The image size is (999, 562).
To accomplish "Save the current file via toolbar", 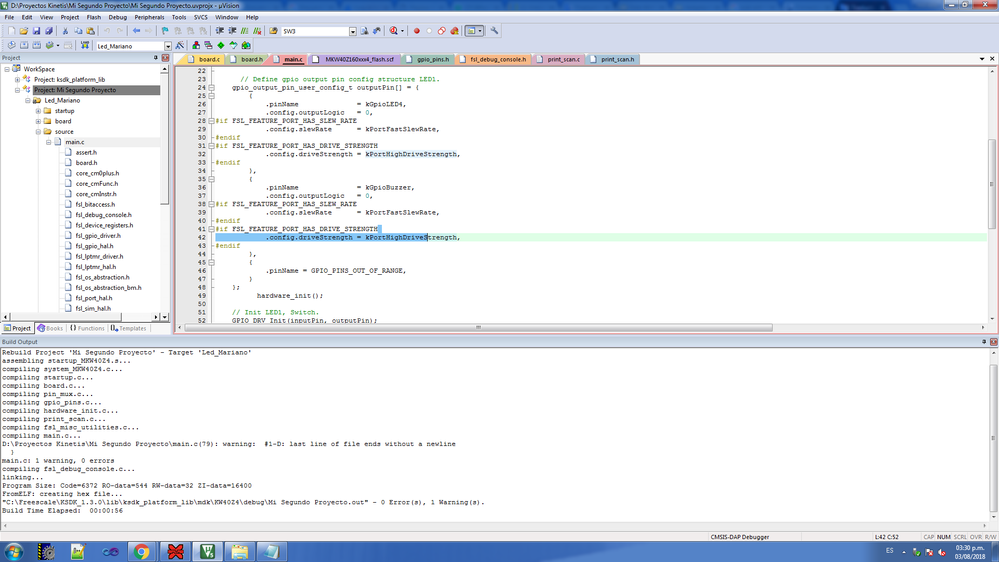I will click(36, 31).
